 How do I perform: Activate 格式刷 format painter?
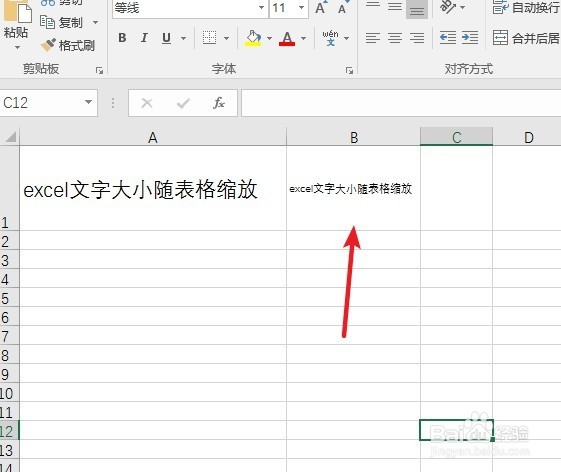pyautogui.click(x=68, y=45)
